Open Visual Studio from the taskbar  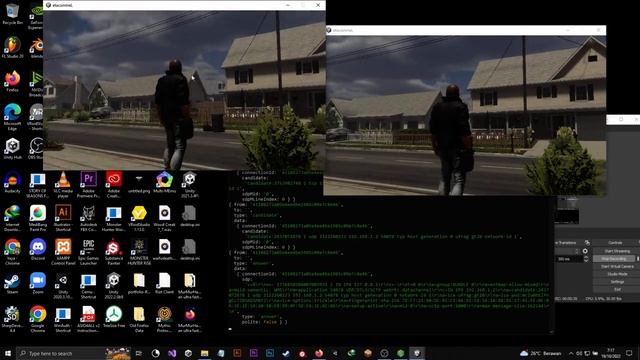(x=172, y=353)
